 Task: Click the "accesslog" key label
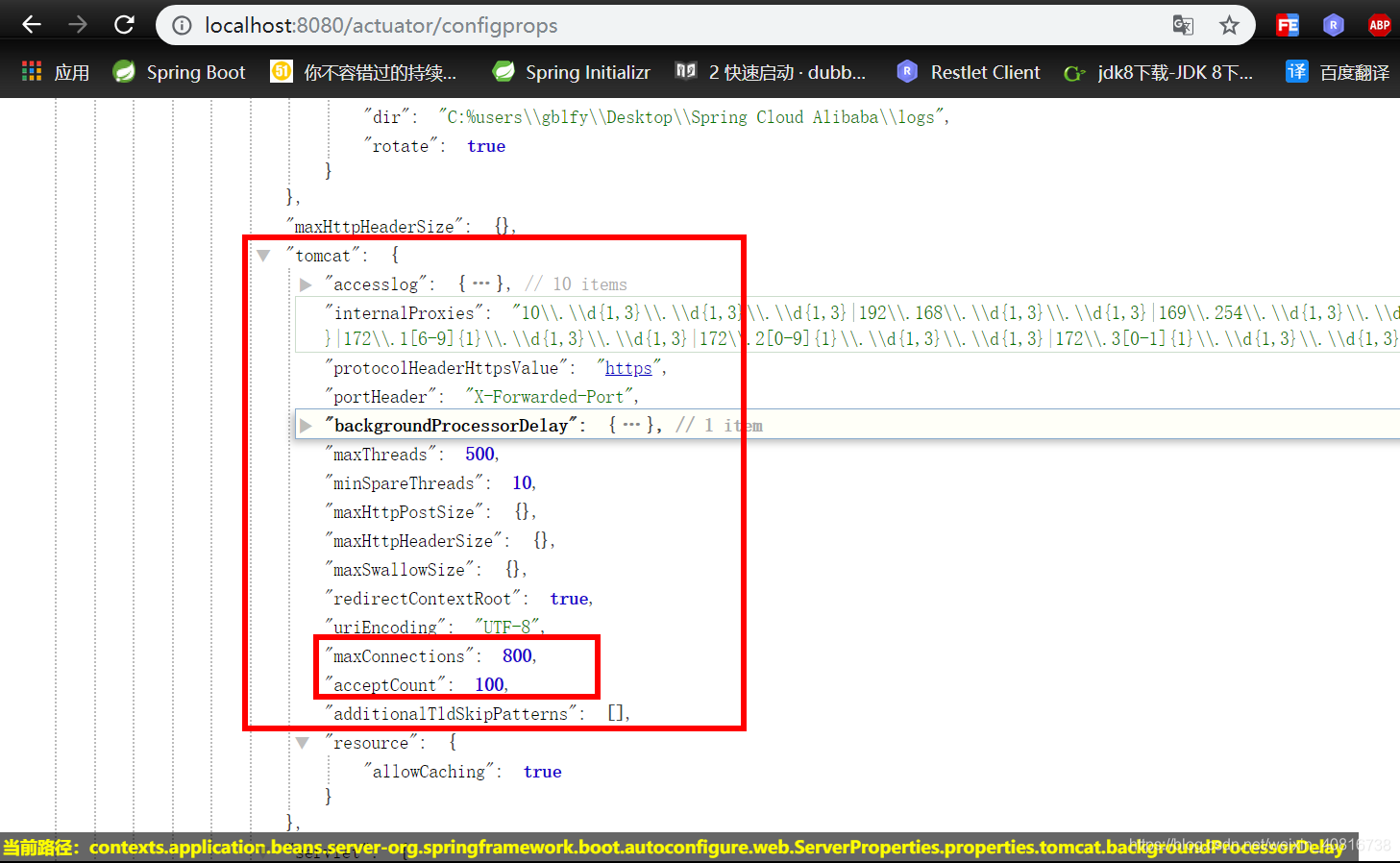point(376,284)
